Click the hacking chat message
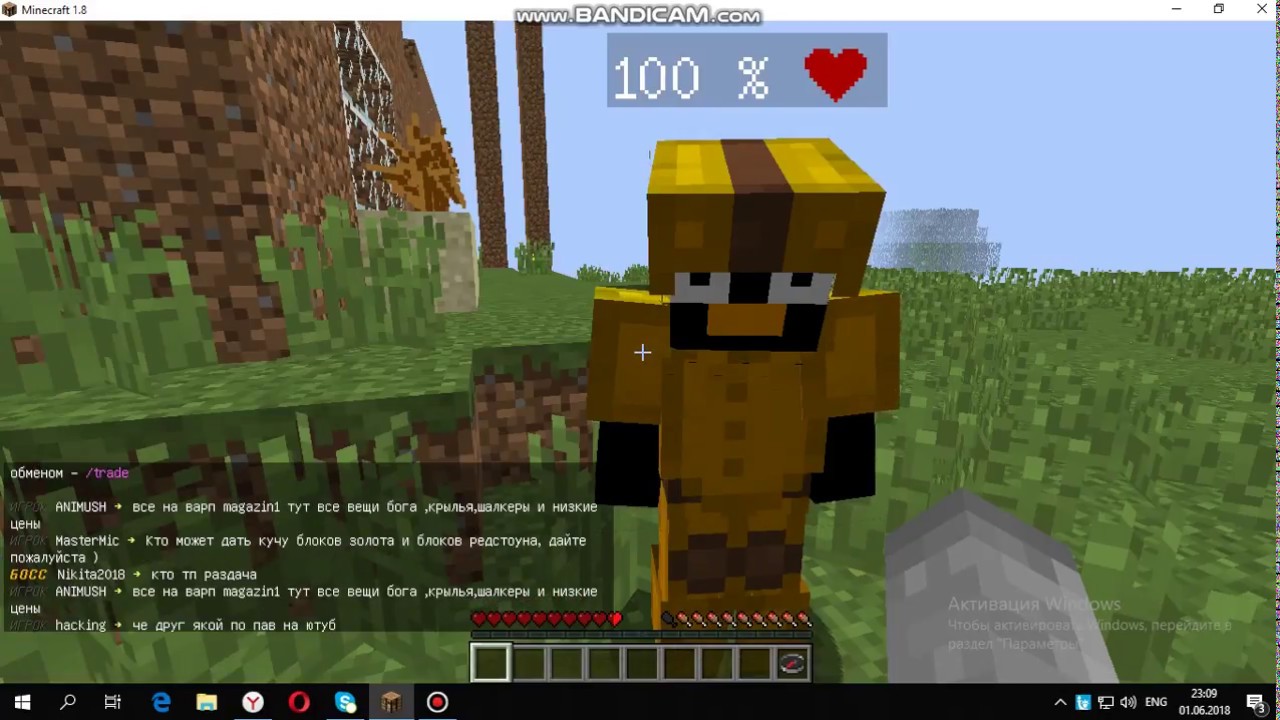Image resolution: width=1280 pixels, height=720 pixels. tap(173, 625)
